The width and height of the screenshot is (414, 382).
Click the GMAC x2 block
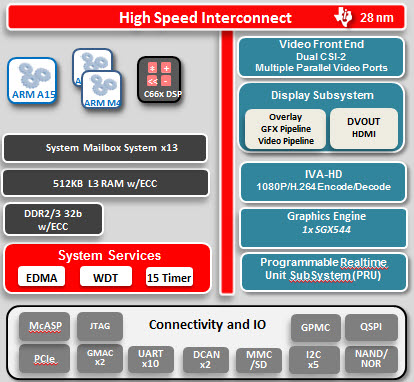[100, 358]
